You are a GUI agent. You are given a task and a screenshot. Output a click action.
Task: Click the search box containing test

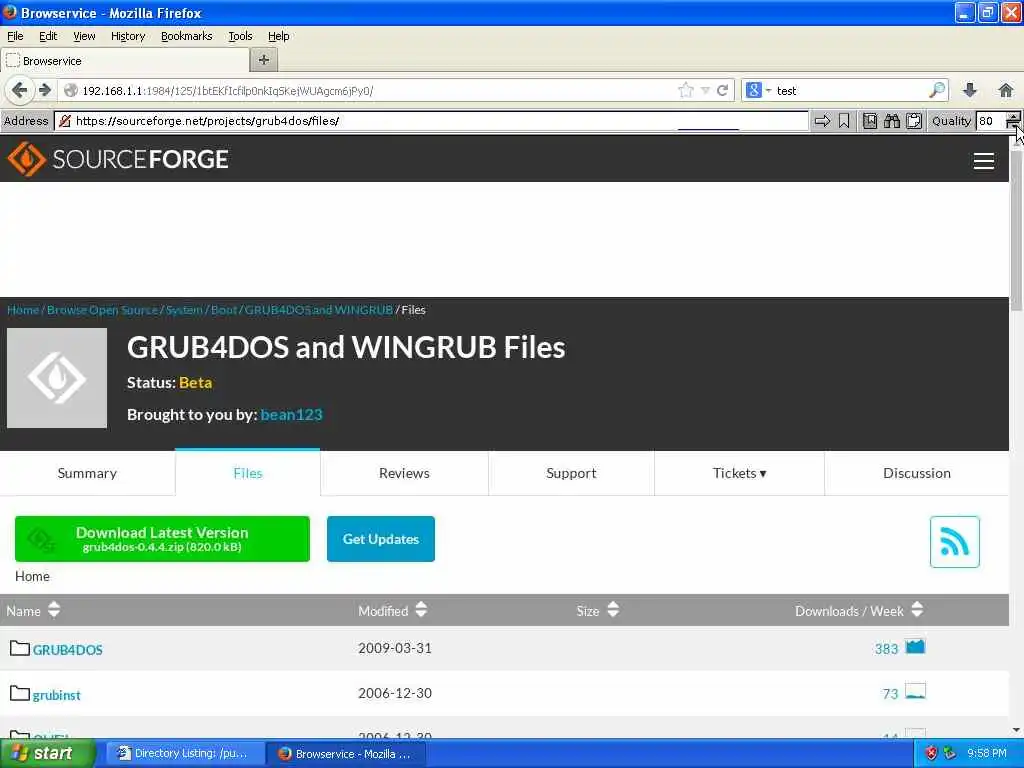coord(850,91)
